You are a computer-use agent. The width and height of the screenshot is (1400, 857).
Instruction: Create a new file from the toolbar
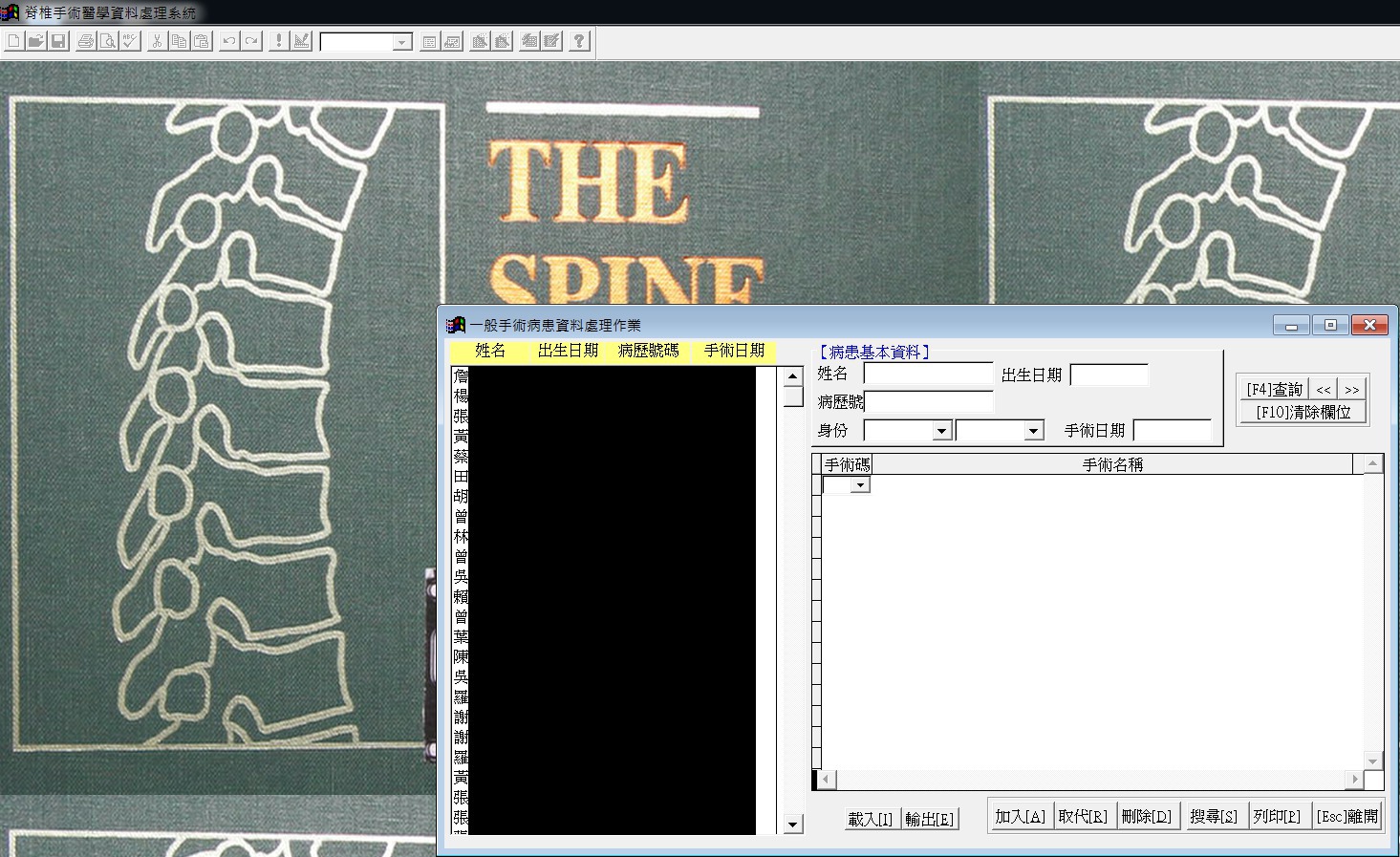coord(13,41)
